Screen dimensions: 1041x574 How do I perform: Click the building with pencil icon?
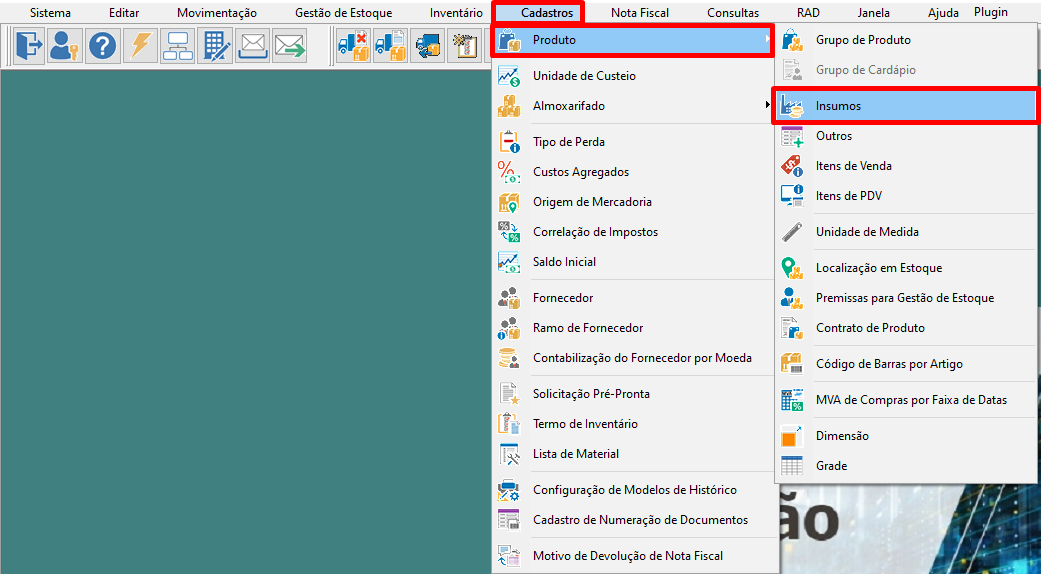pos(216,46)
